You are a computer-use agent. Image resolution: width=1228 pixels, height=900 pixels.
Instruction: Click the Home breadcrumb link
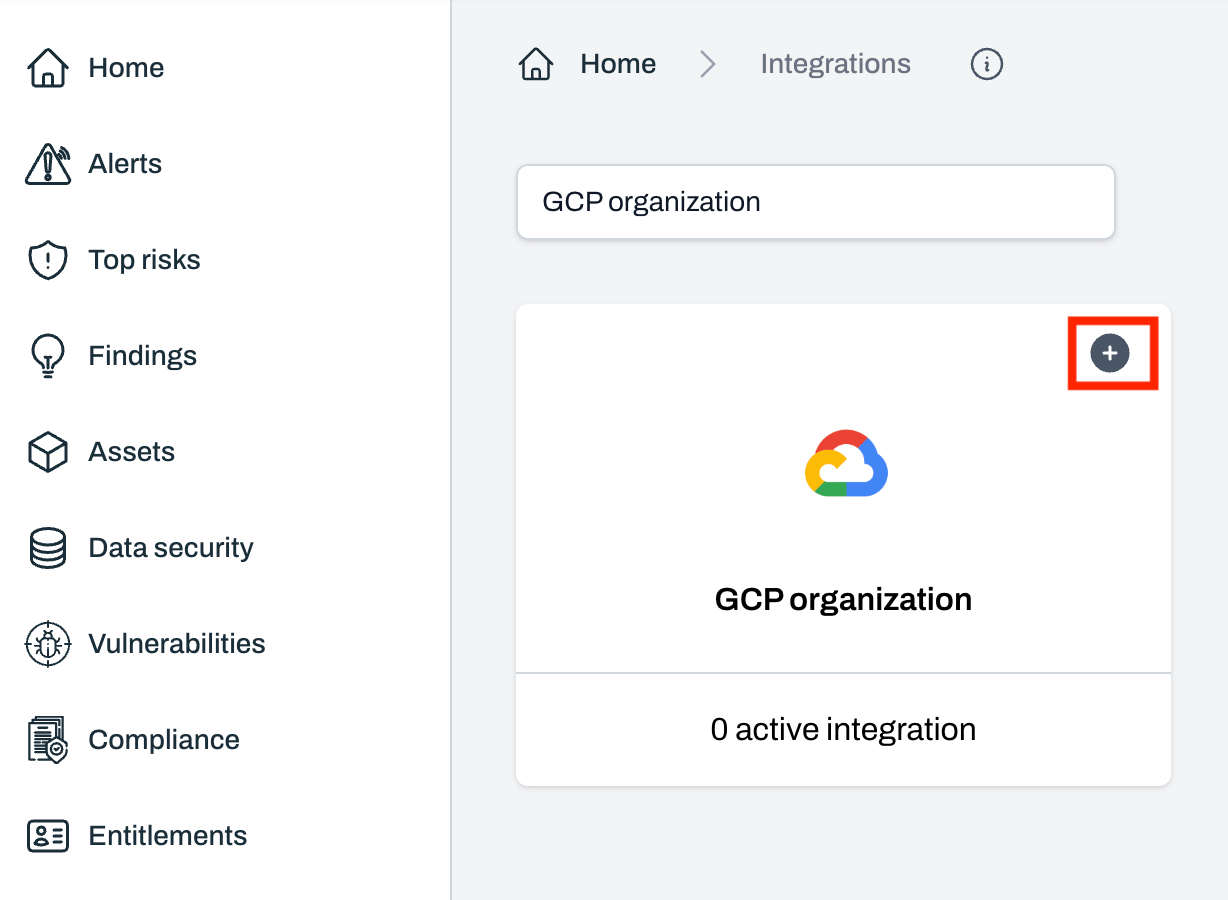[618, 64]
